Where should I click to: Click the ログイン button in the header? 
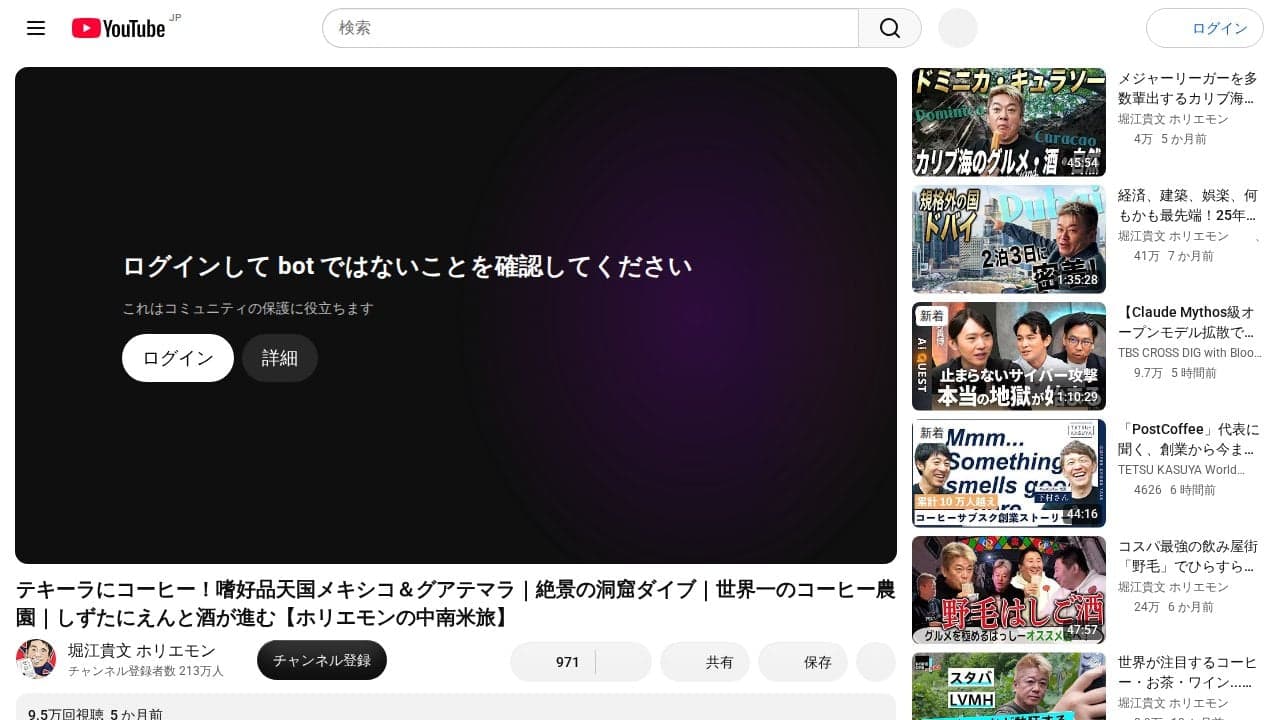pyautogui.click(x=1205, y=28)
